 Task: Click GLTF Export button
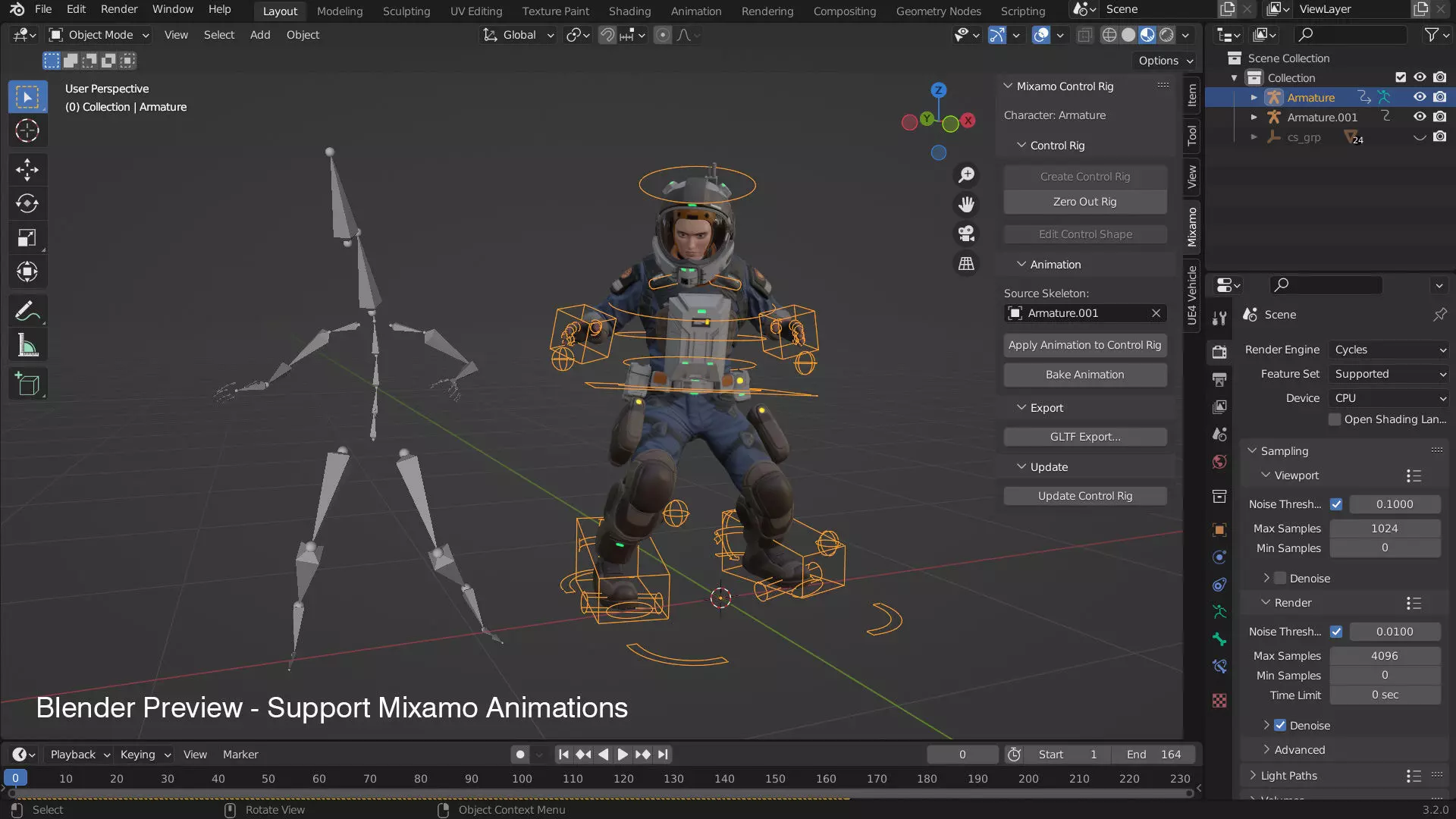point(1084,437)
